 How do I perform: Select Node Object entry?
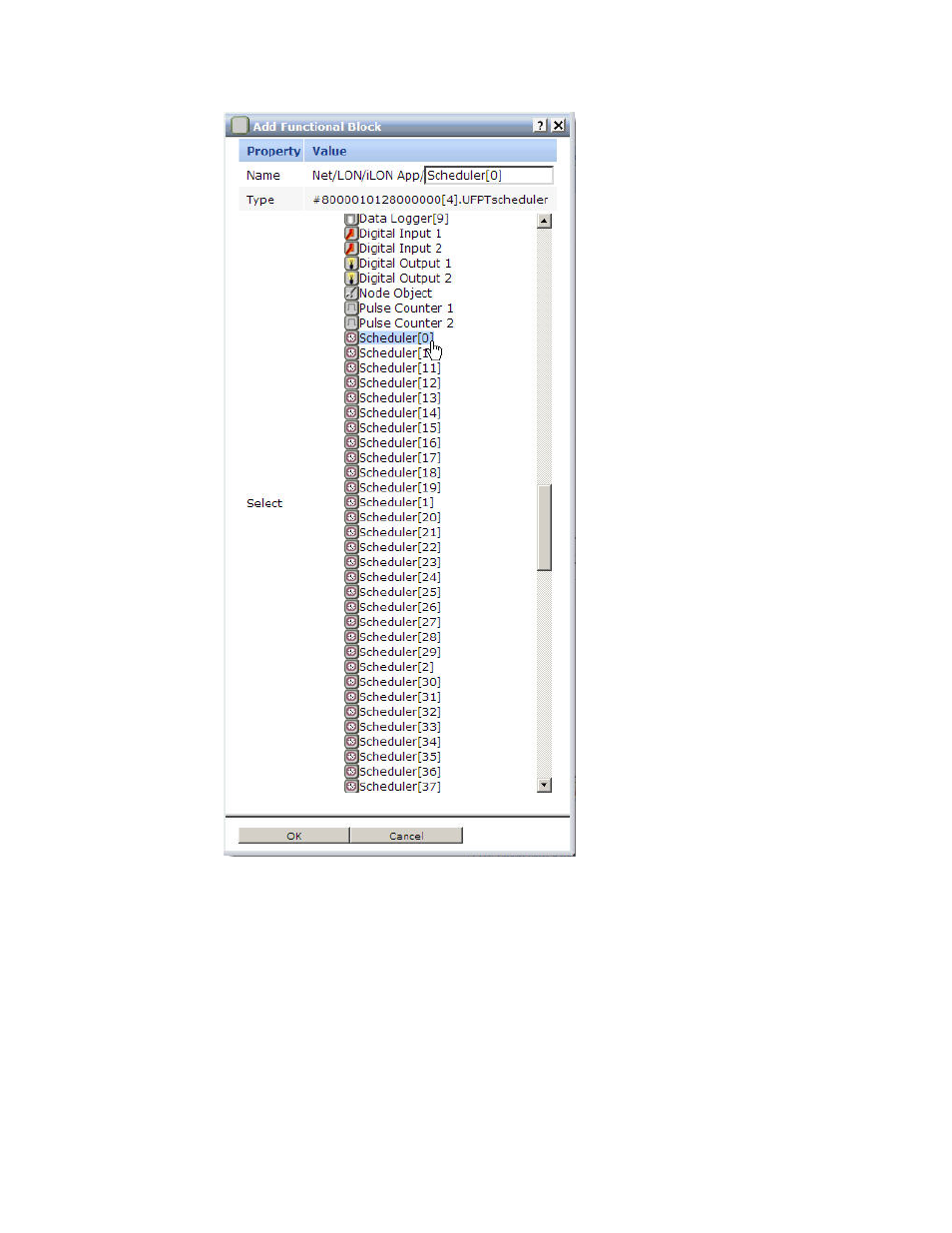(395, 294)
